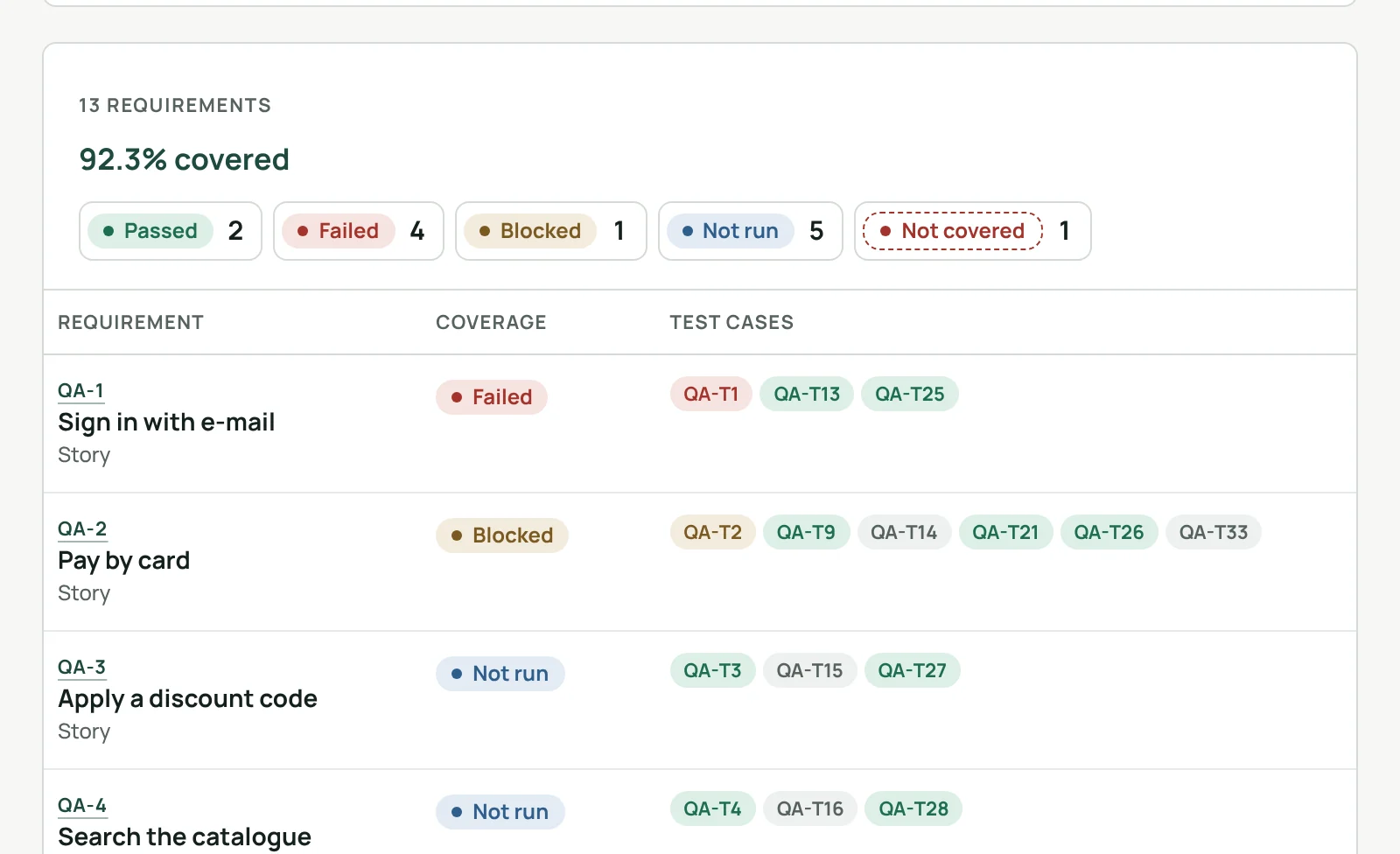Select Not run badge for Search the catalogue

pyautogui.click(x=500, y=812)
